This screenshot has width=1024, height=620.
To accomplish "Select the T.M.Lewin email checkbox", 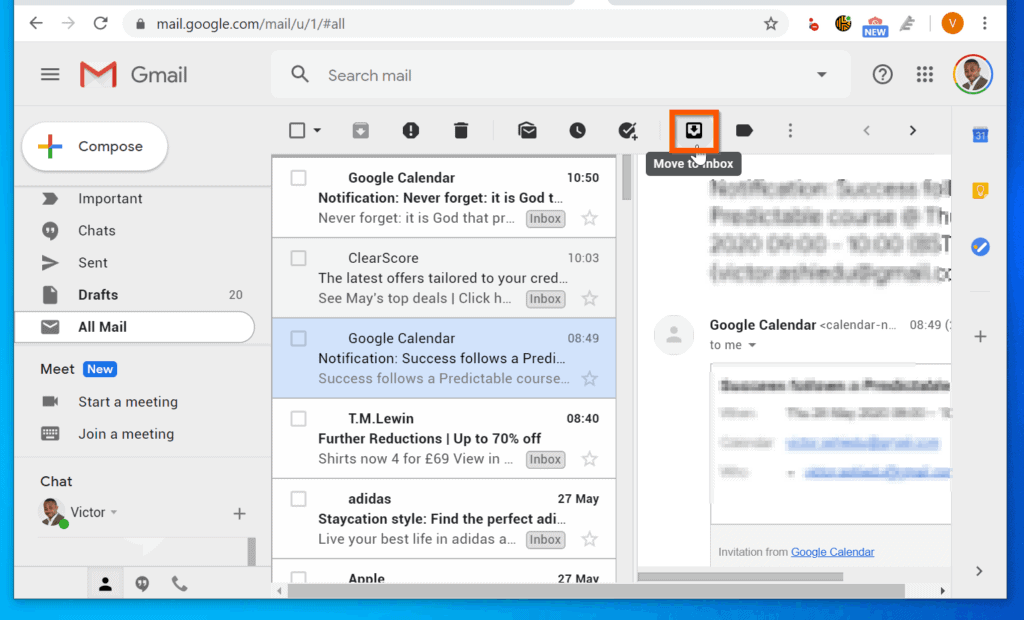I will (298, 419).
